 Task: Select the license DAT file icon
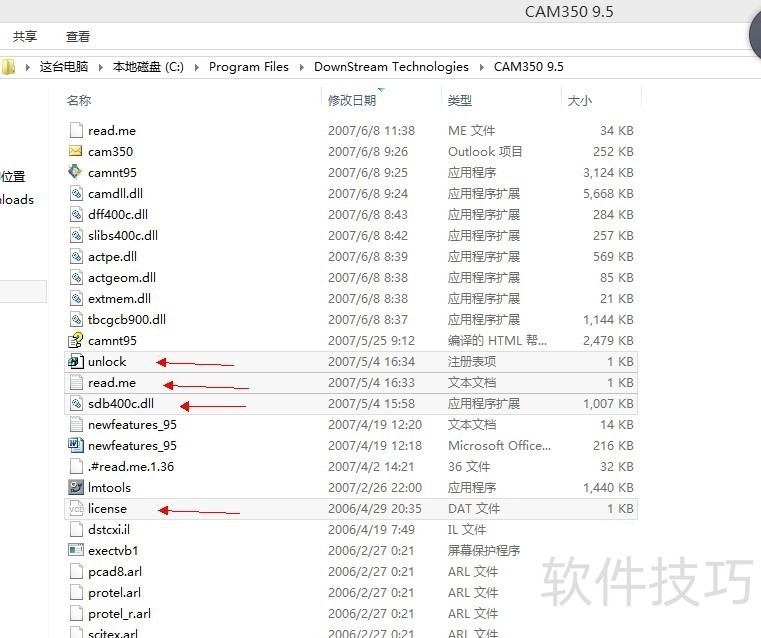point(76,508)
